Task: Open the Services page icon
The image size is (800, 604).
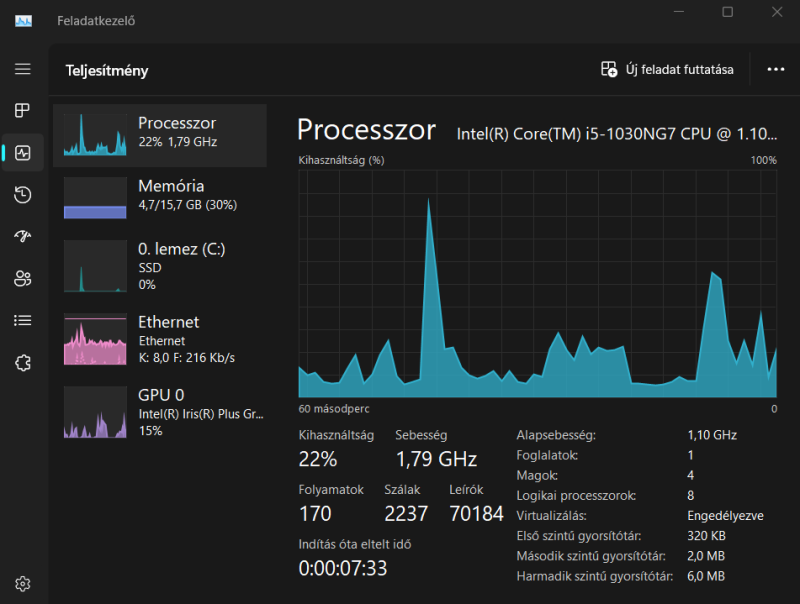Action: pyautogui.click(x=22, y=363)
